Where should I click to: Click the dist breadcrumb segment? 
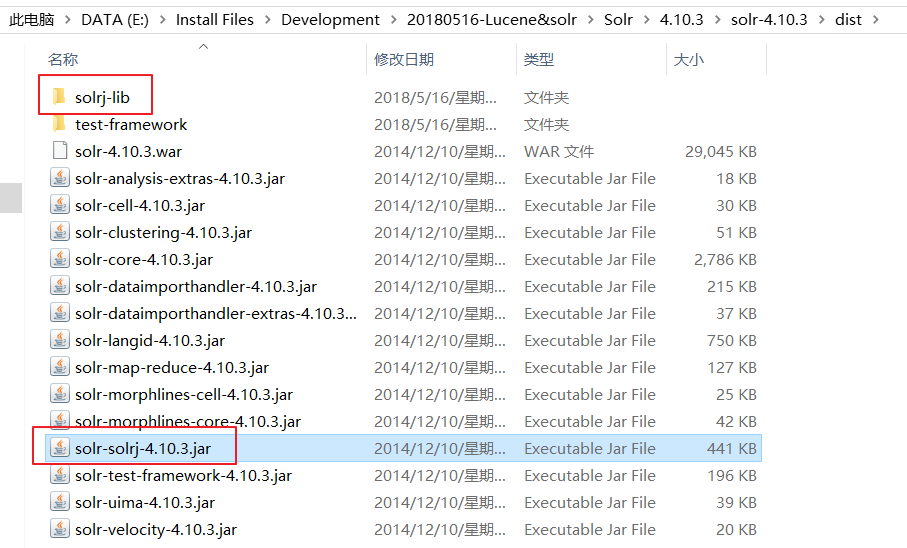click(848, 20)
